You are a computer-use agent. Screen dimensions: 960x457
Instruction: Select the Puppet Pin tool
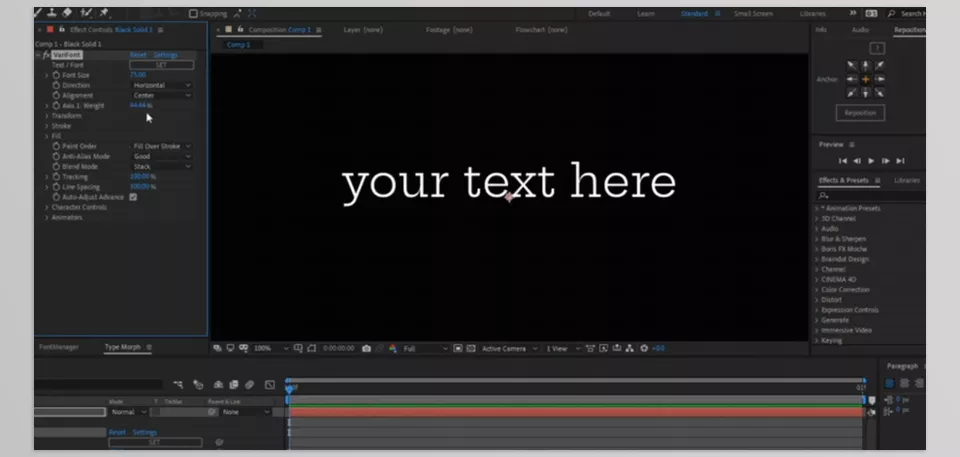[104, 13]
